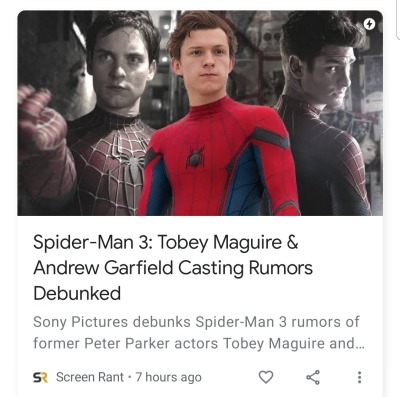The height and width of the screenshot is (397, 400).
Task: Click the dark-suited figure on the right of the image
Action: pyautogui.click(x=325, y=113)
